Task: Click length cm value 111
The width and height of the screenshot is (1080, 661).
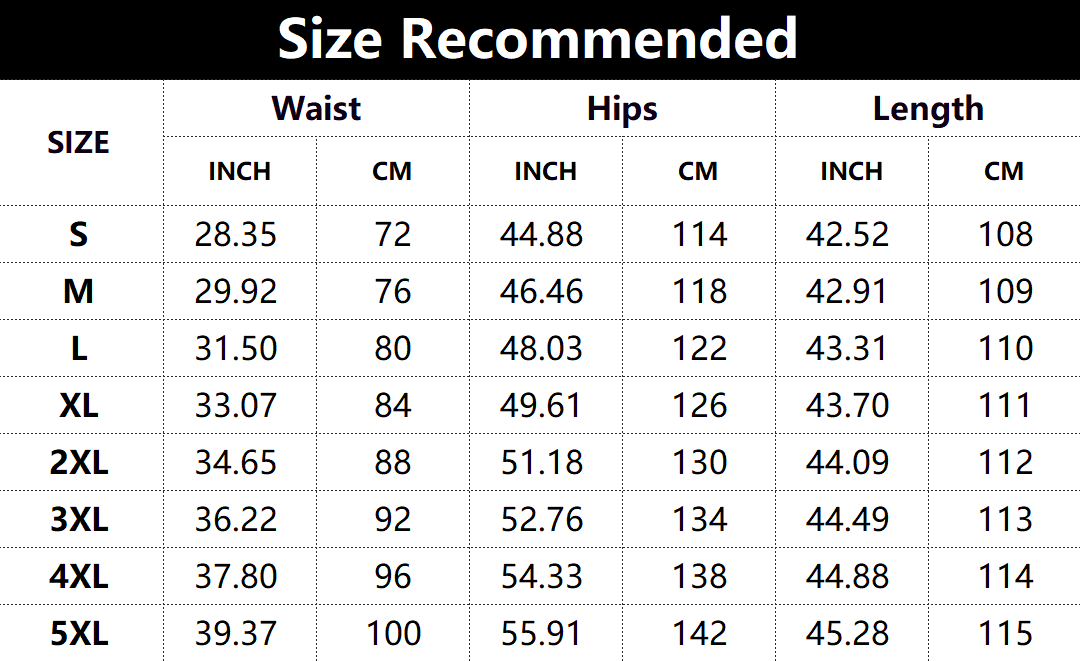Action: 1005,405
